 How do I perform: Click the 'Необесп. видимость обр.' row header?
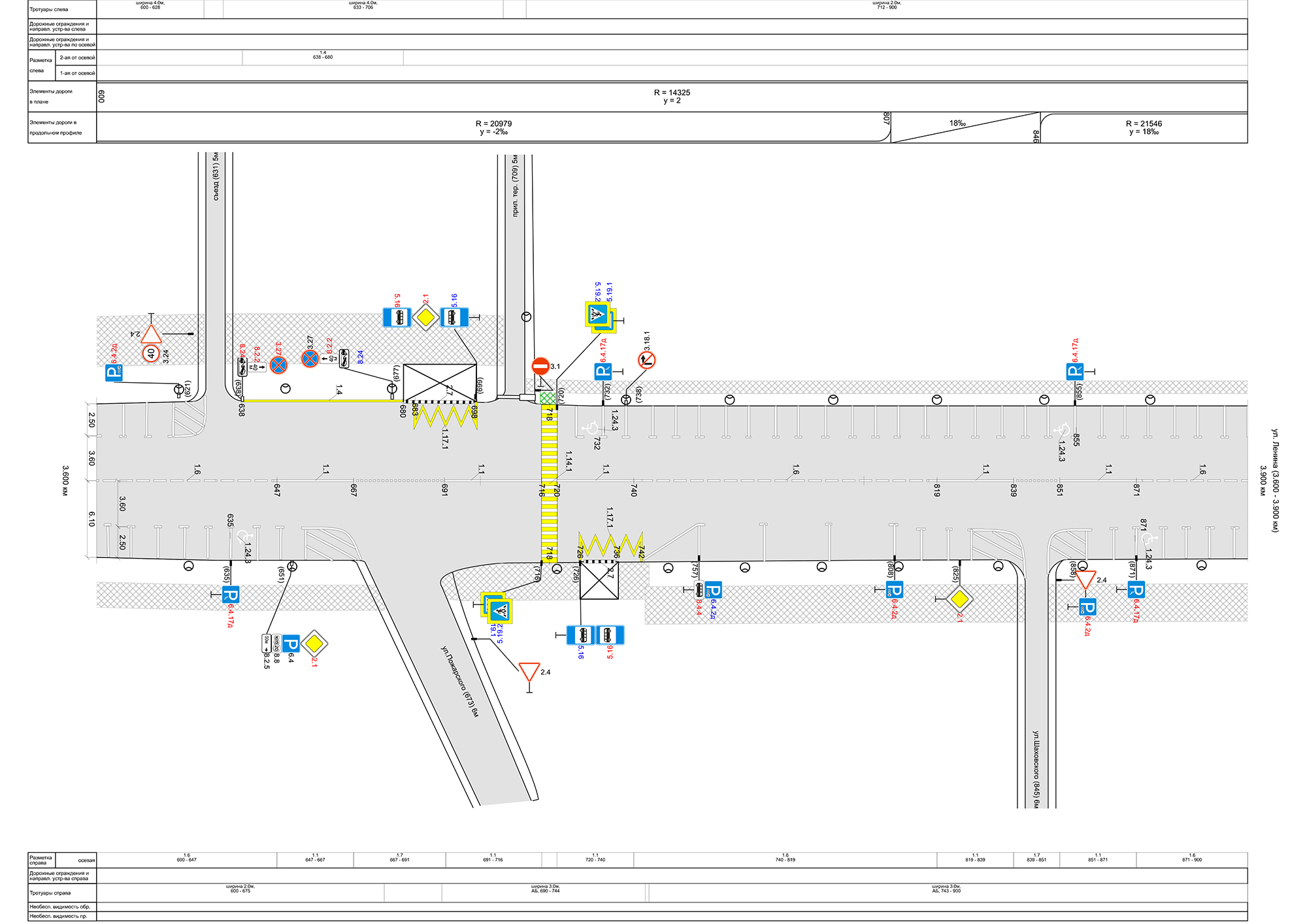point(62,907)
